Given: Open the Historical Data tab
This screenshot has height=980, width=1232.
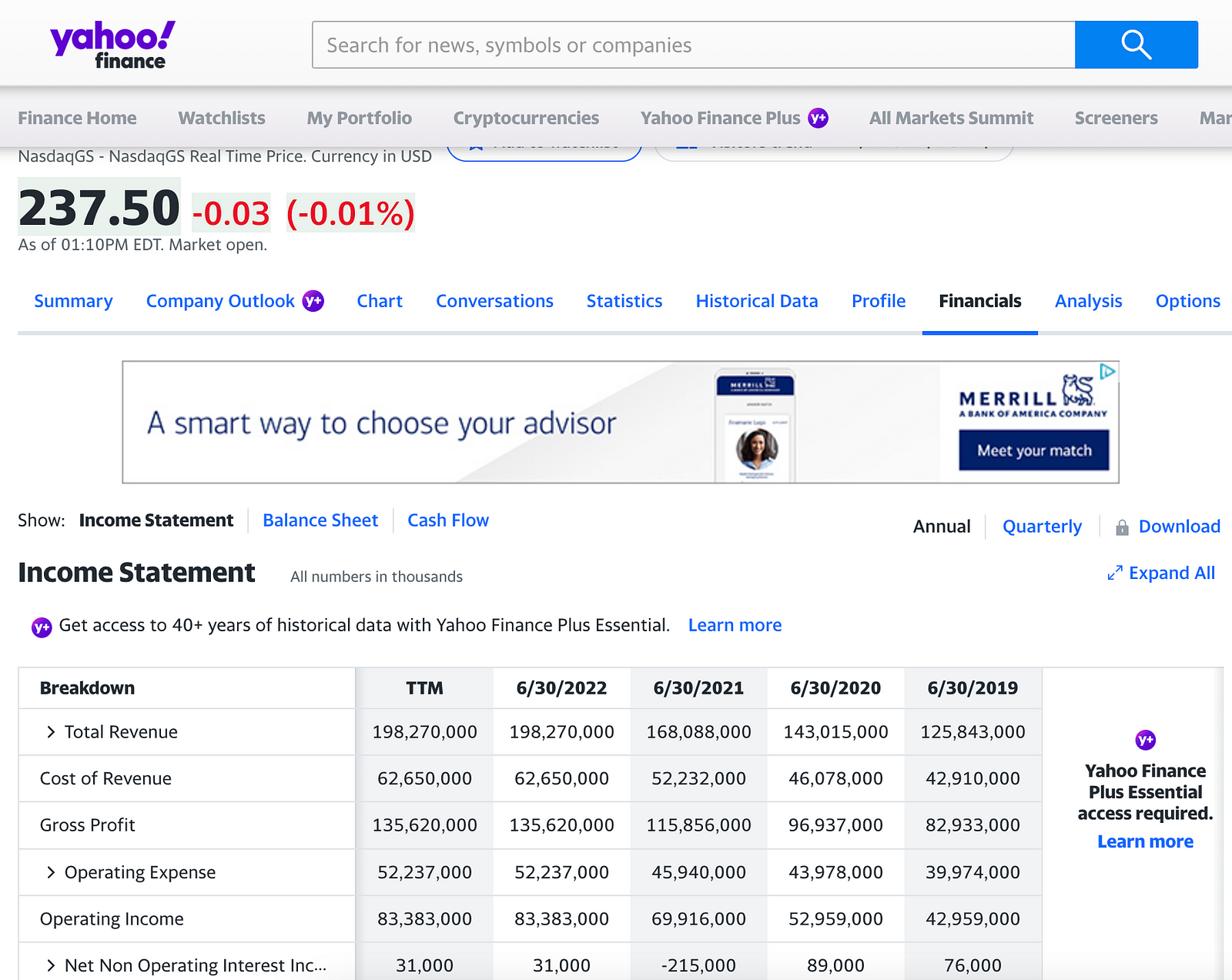Looking at the screenshot, I should pos(756,301).
